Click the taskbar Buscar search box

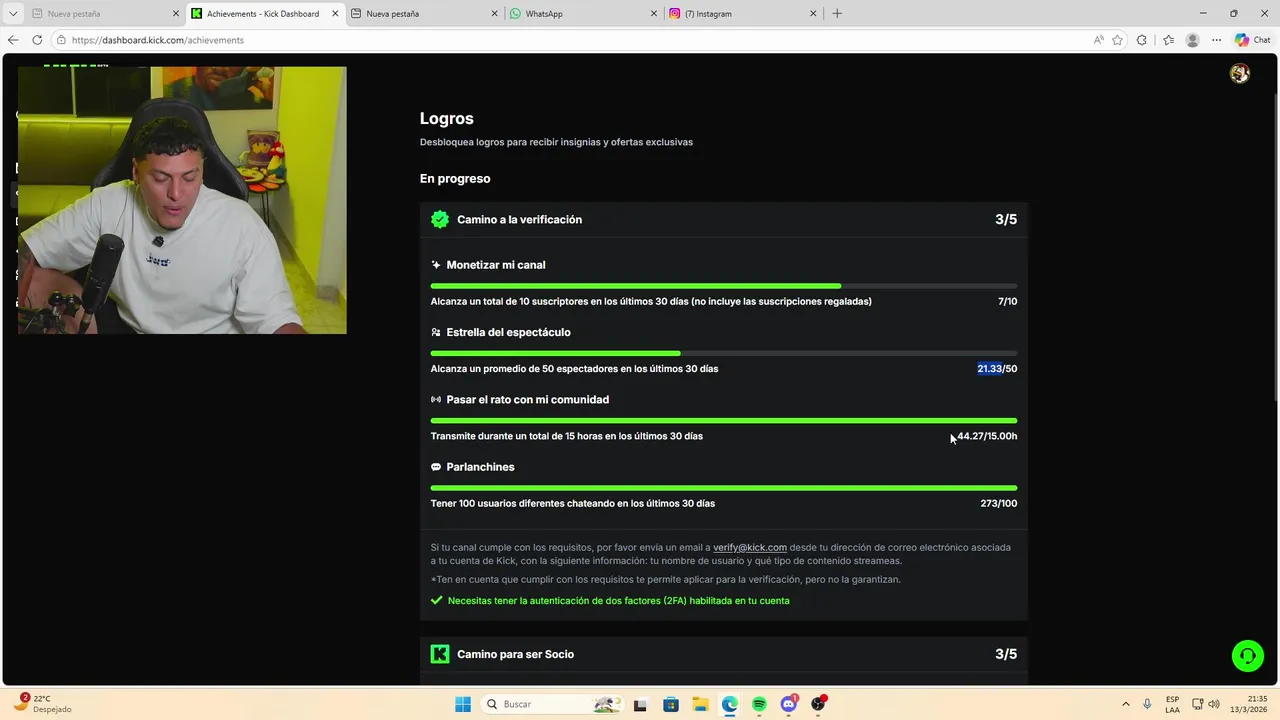550,704
